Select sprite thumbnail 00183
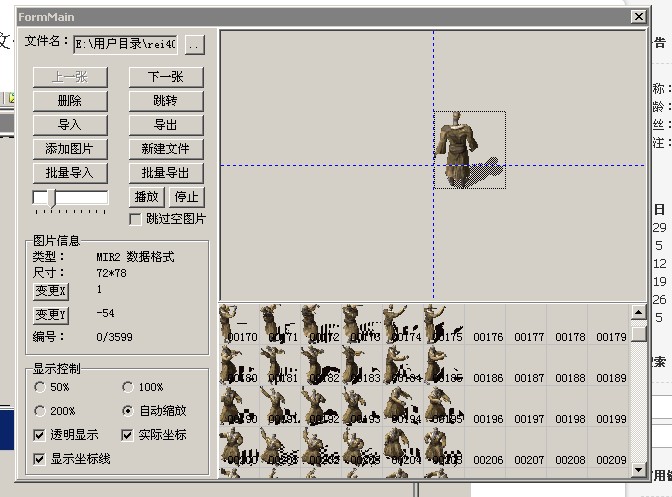 coord(362,365)
